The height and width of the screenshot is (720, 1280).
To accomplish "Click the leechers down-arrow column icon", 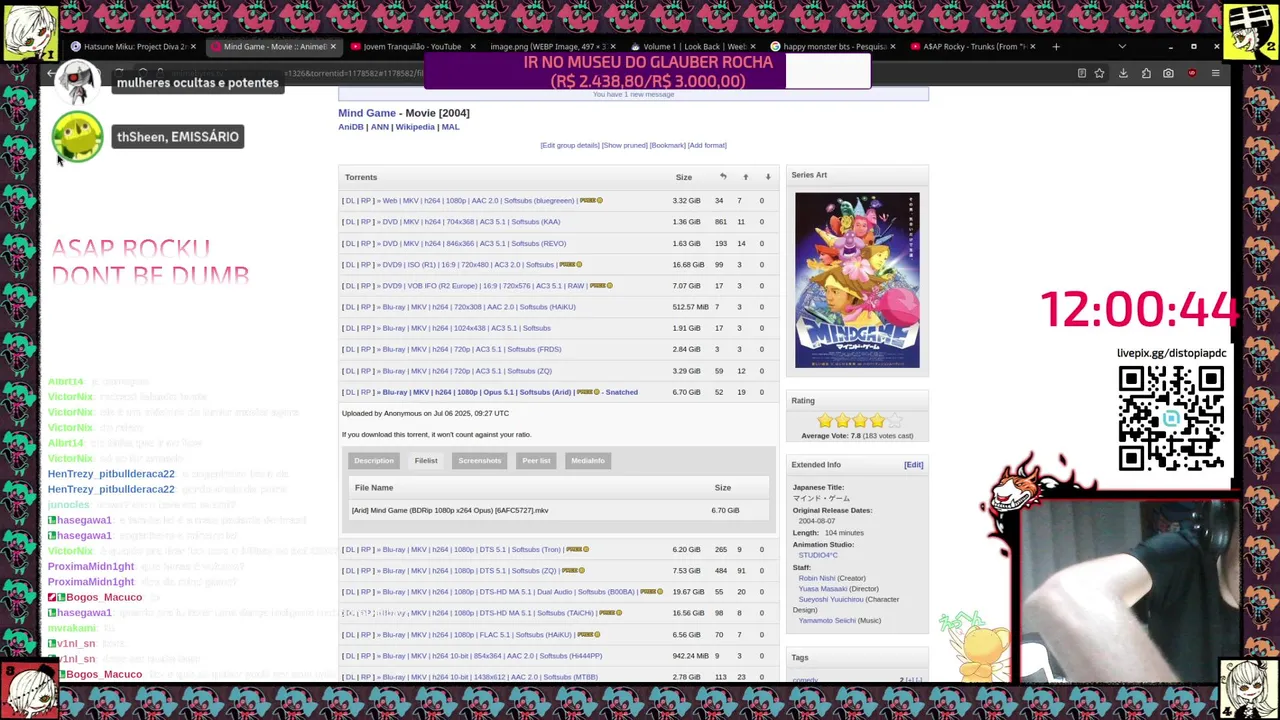I will (768, 177).
